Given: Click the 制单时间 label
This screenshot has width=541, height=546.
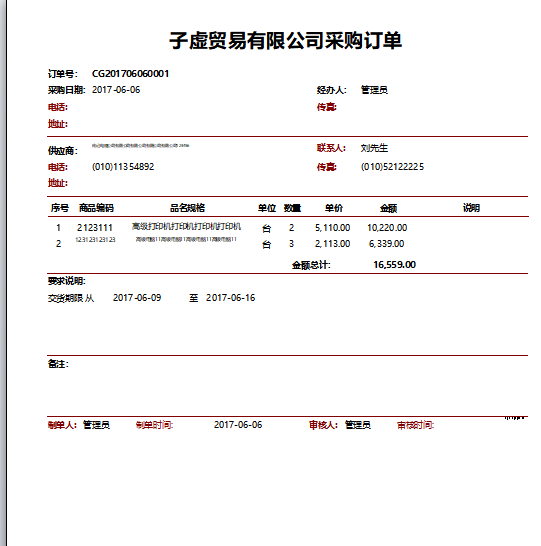Looking at the screenshot, I should click(x=155, y=425).
